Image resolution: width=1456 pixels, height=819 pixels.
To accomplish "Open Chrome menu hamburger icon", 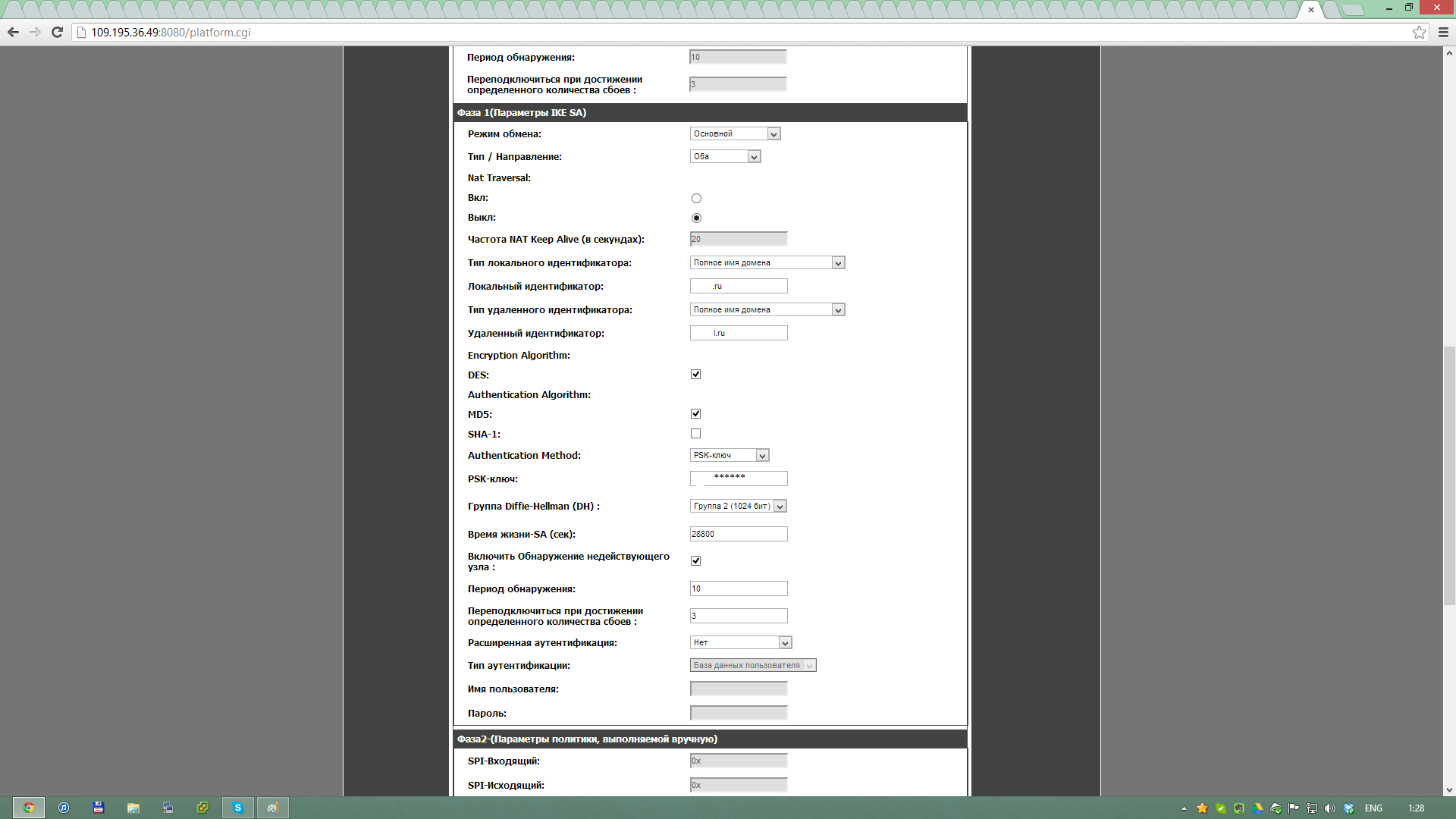I will pos(1443,32).
